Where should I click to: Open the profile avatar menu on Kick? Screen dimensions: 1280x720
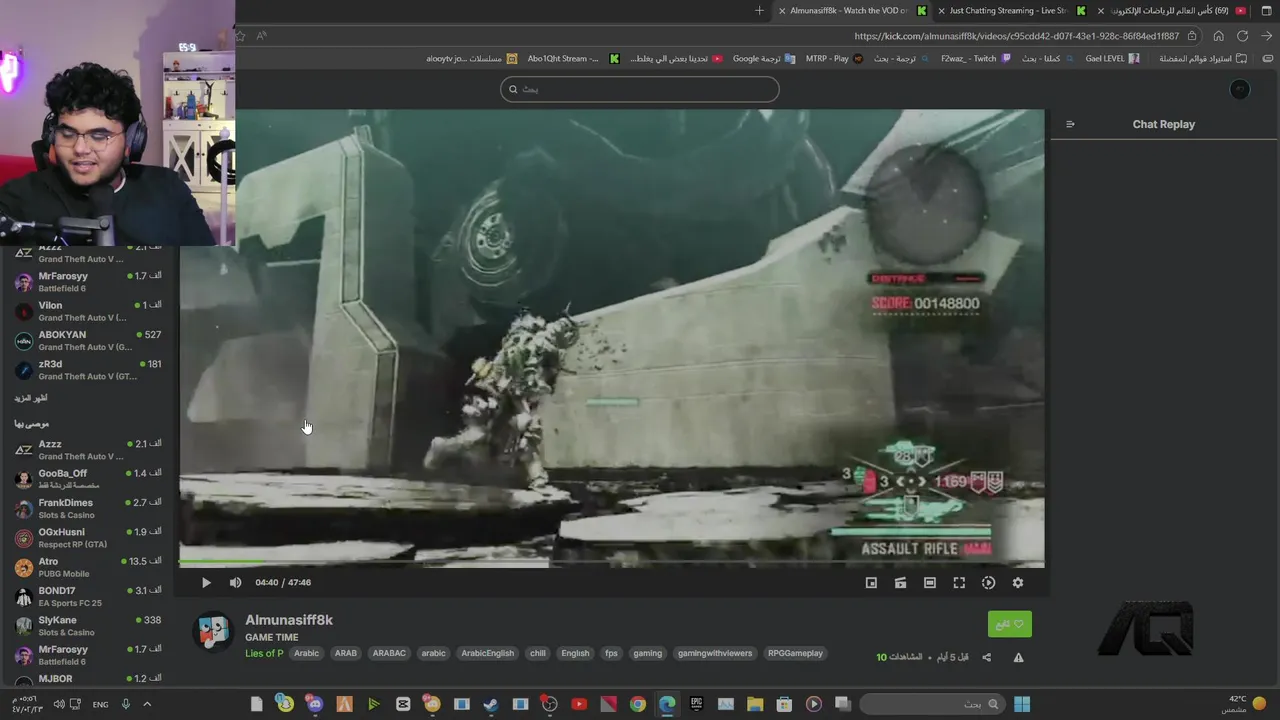(1240, 89)
